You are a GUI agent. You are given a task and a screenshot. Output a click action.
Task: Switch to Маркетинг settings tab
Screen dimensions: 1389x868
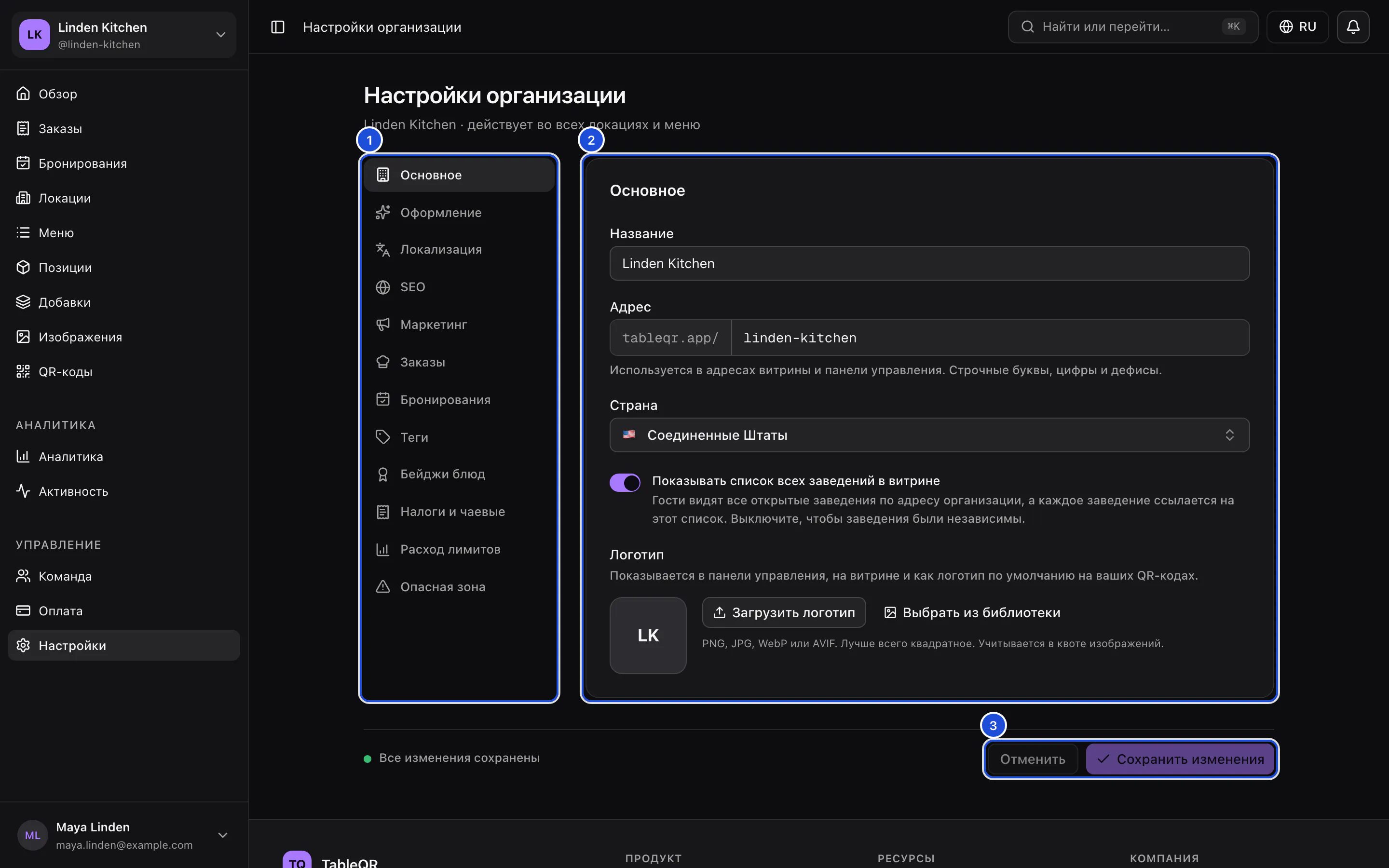pos(459,325)
